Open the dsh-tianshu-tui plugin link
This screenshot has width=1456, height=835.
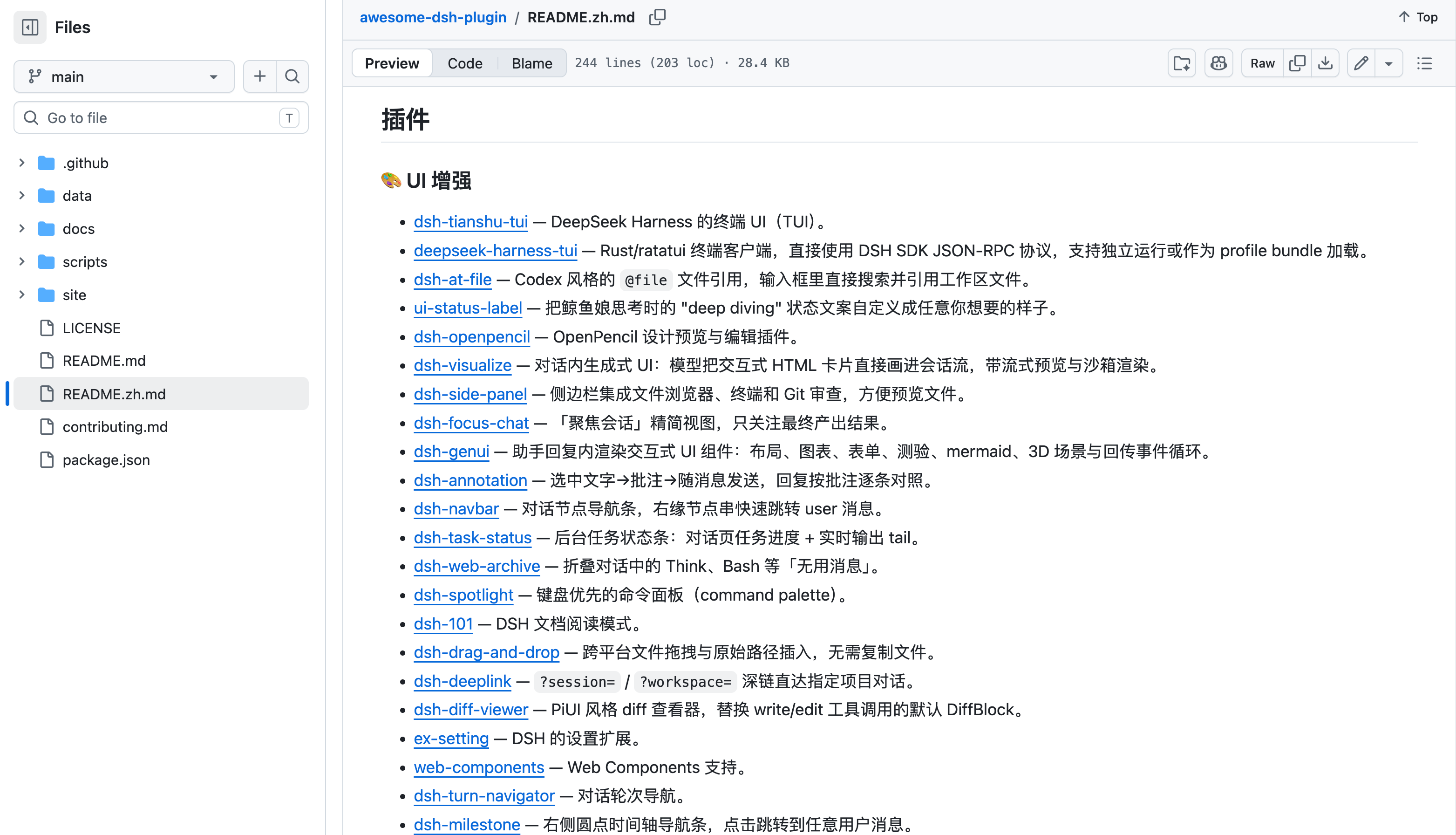click(x=470, y=222)
